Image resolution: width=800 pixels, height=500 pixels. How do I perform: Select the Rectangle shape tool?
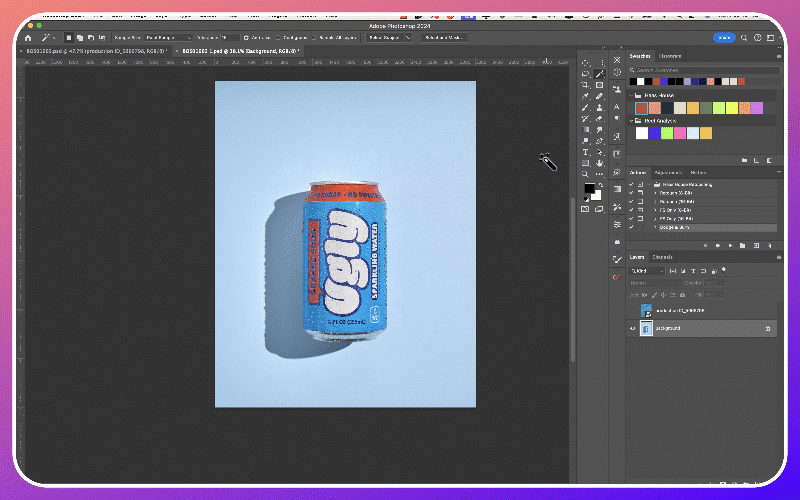pyautogui.click(x=585, y=164)
